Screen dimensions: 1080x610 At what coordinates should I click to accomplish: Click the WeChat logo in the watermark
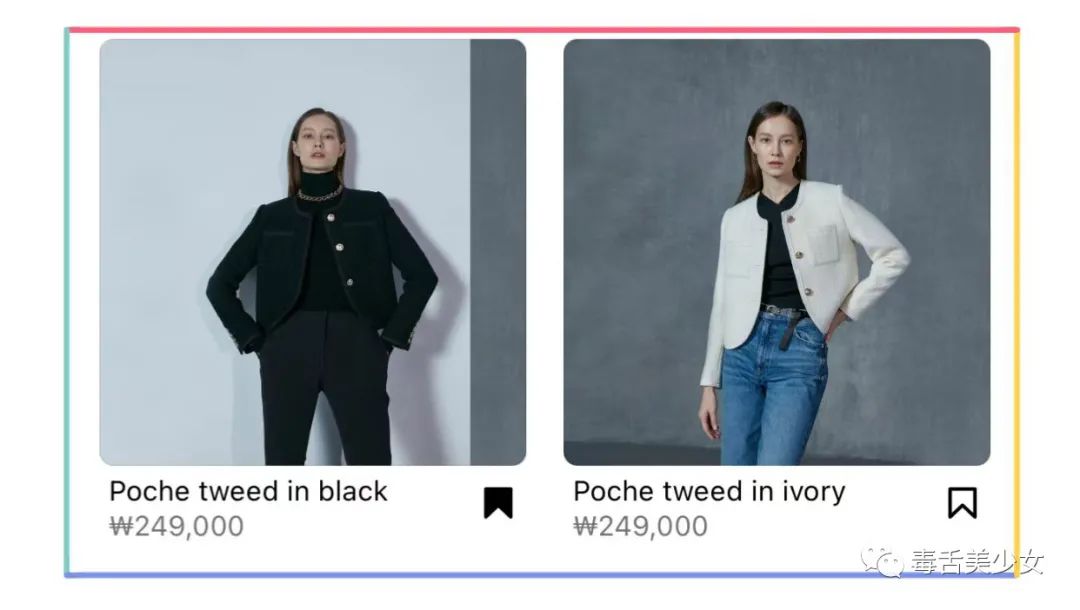pyautogui.click(x=883, y=561)
